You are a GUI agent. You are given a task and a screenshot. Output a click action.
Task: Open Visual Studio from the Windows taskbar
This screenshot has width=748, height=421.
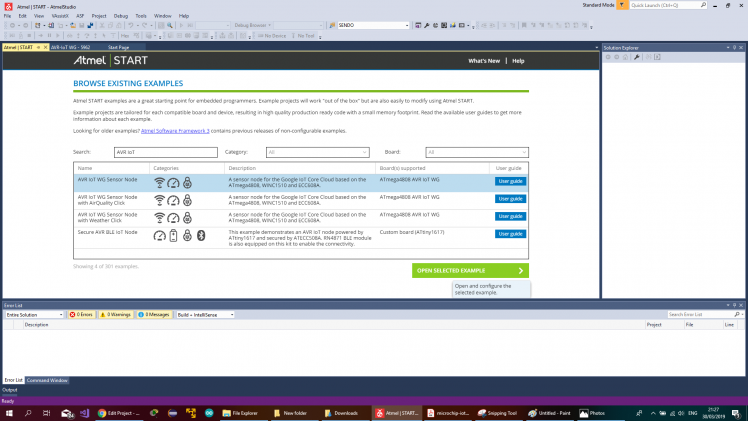tap(84, 412)
